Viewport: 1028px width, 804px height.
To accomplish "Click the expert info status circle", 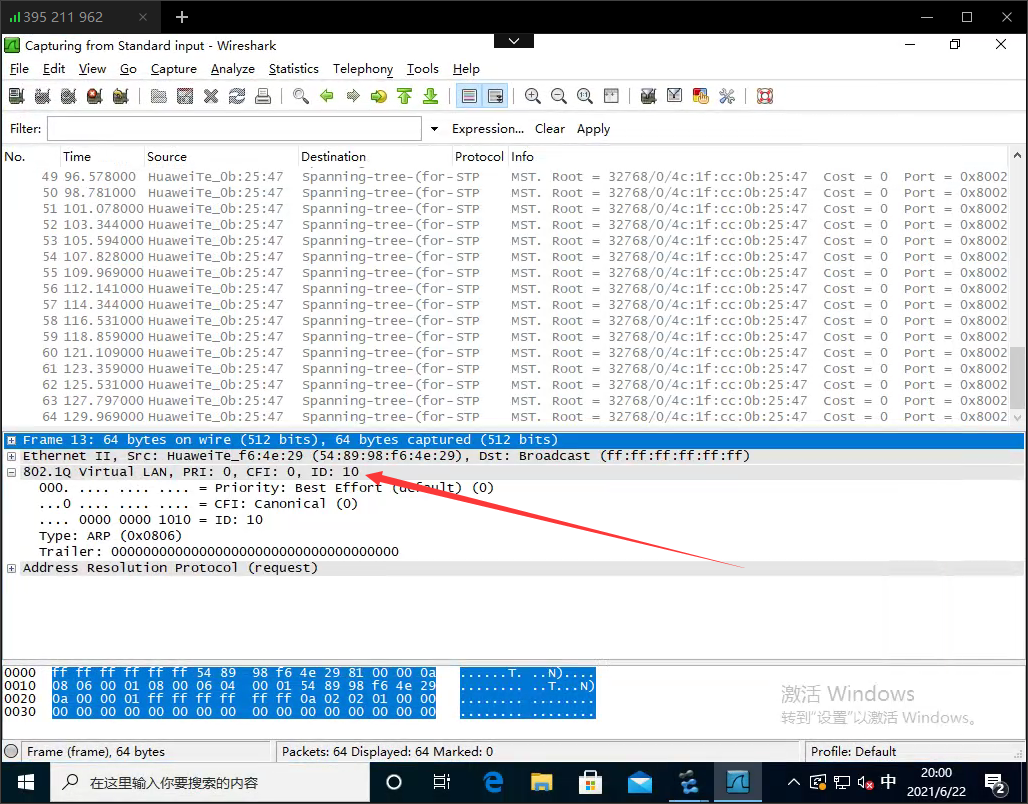I will (11, 752).
